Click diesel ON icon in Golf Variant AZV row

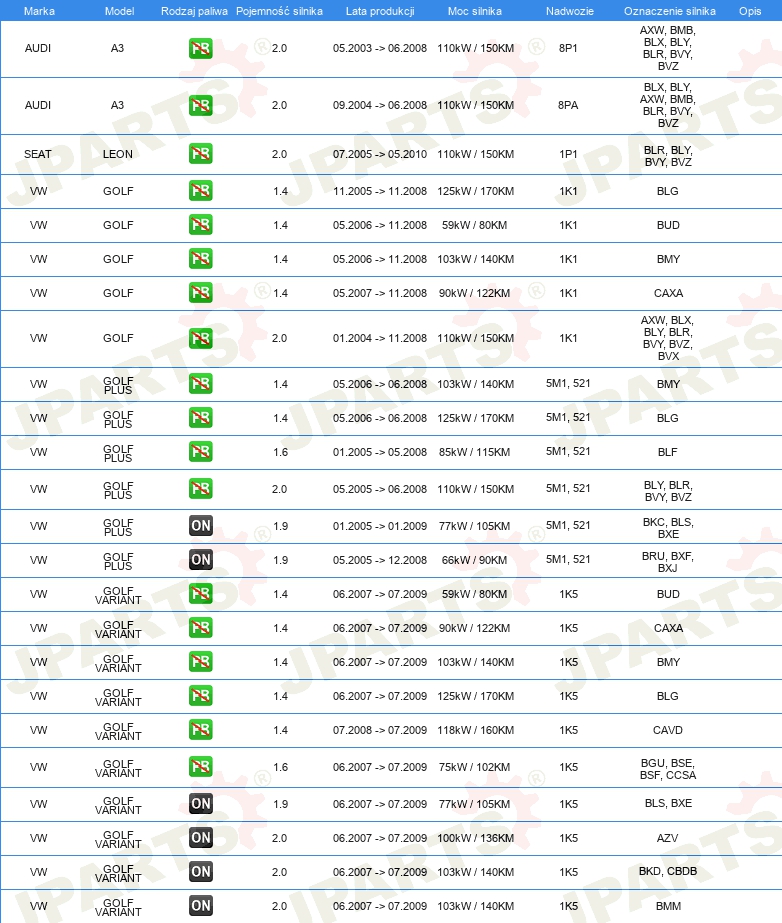coord(201,838)
